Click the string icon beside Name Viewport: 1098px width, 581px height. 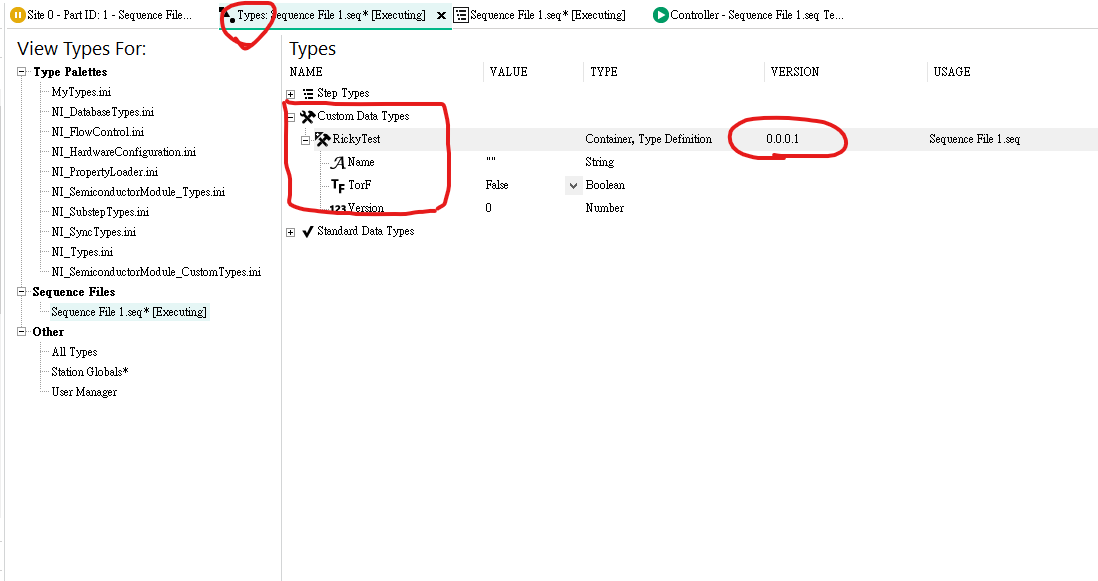pos(337,163)
